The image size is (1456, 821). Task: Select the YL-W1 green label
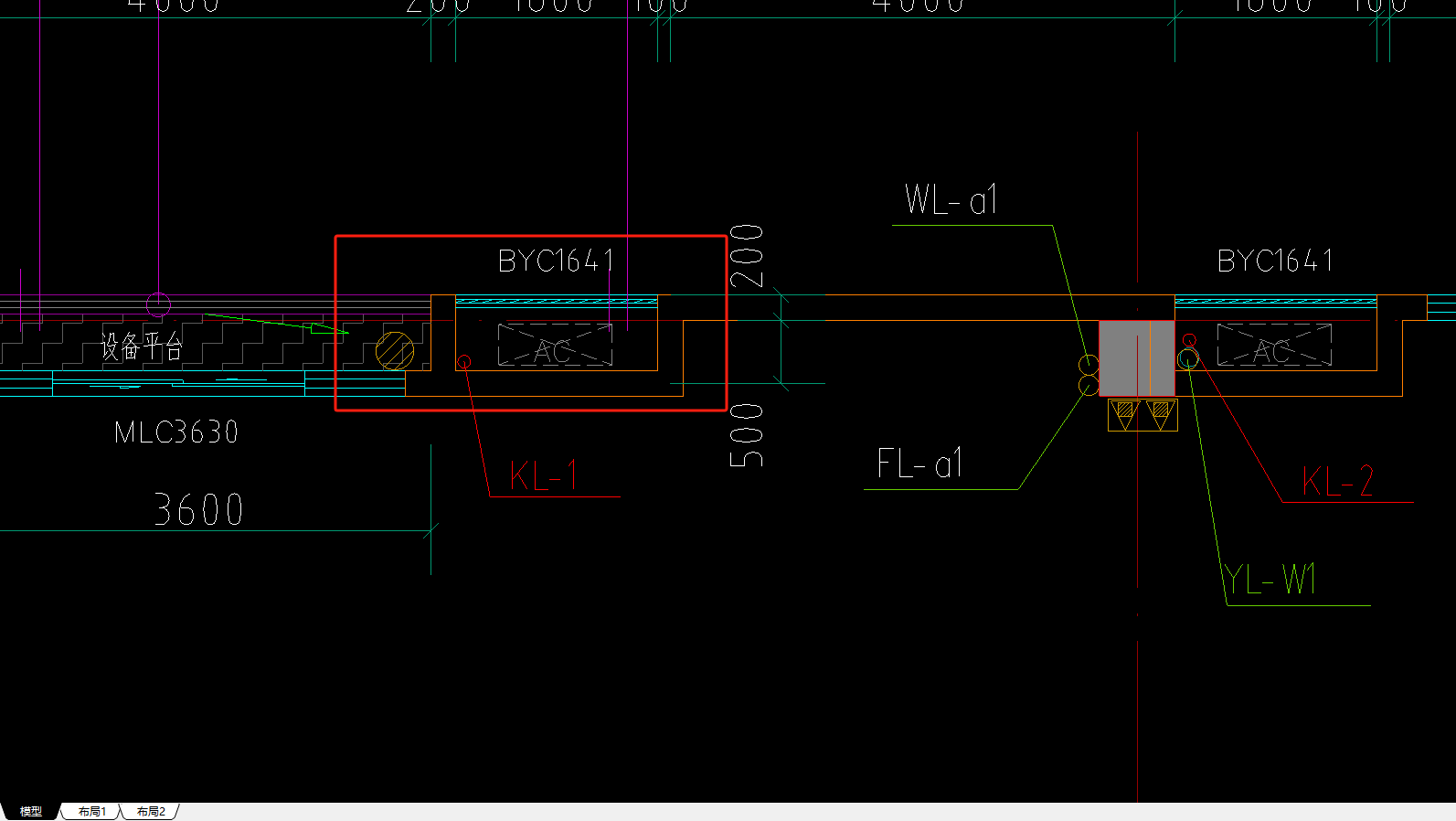click(x=1270, y=580)
